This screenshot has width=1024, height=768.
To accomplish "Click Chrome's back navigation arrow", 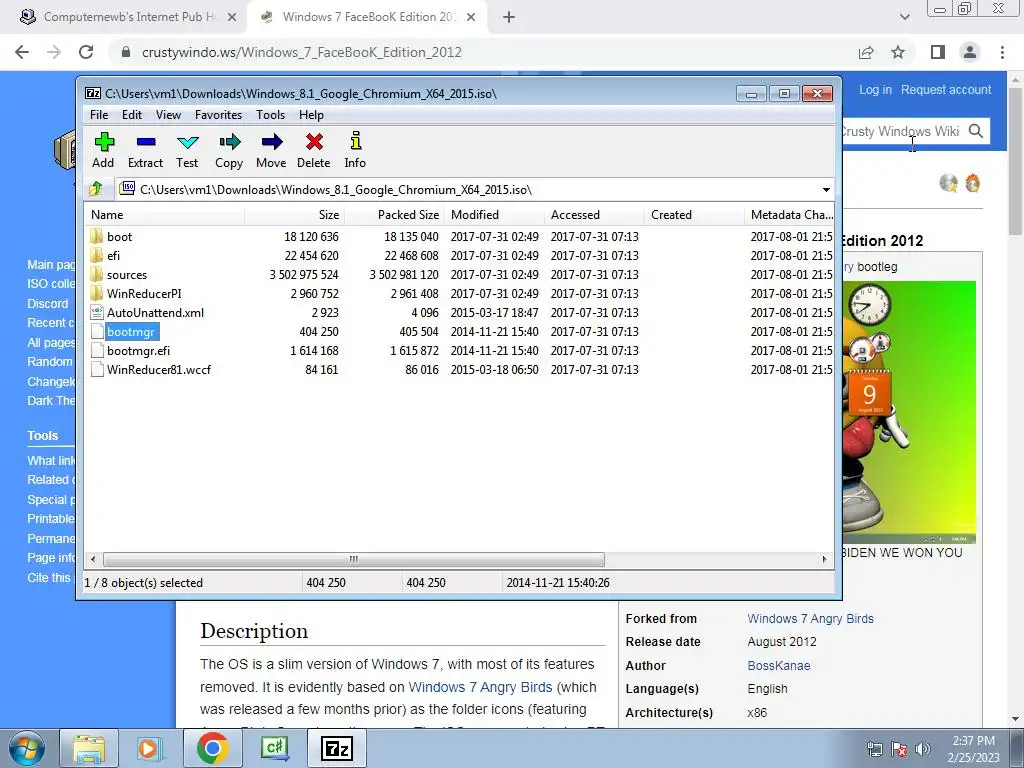I will (22, 52).
